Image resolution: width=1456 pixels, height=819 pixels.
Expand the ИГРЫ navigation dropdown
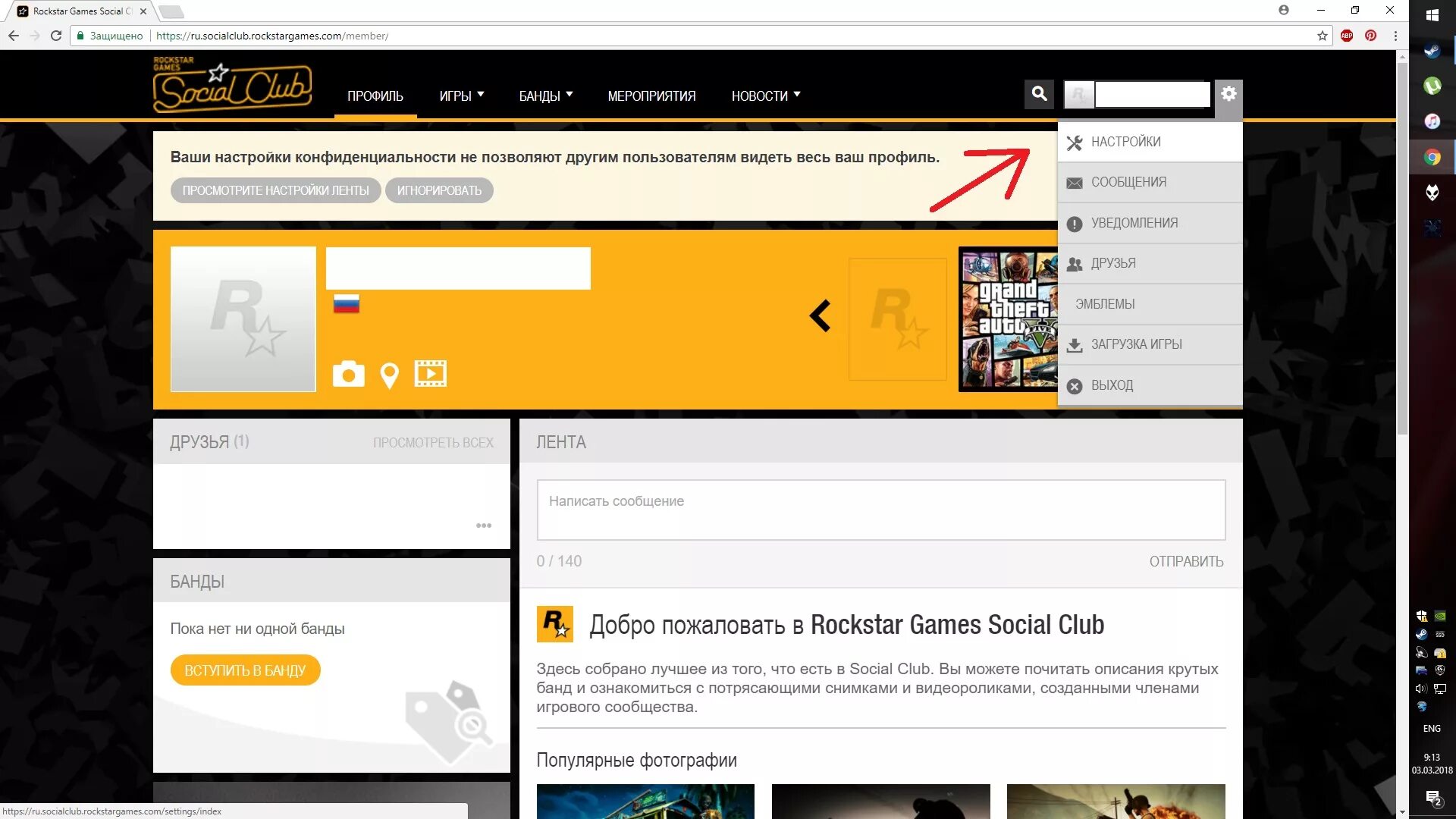pos(461,96)
